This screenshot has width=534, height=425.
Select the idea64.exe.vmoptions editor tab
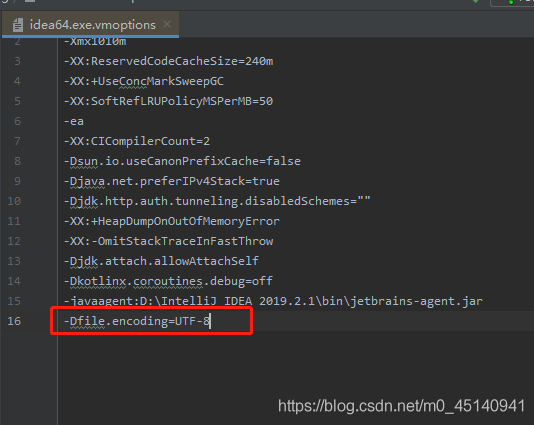click(90, 25)
